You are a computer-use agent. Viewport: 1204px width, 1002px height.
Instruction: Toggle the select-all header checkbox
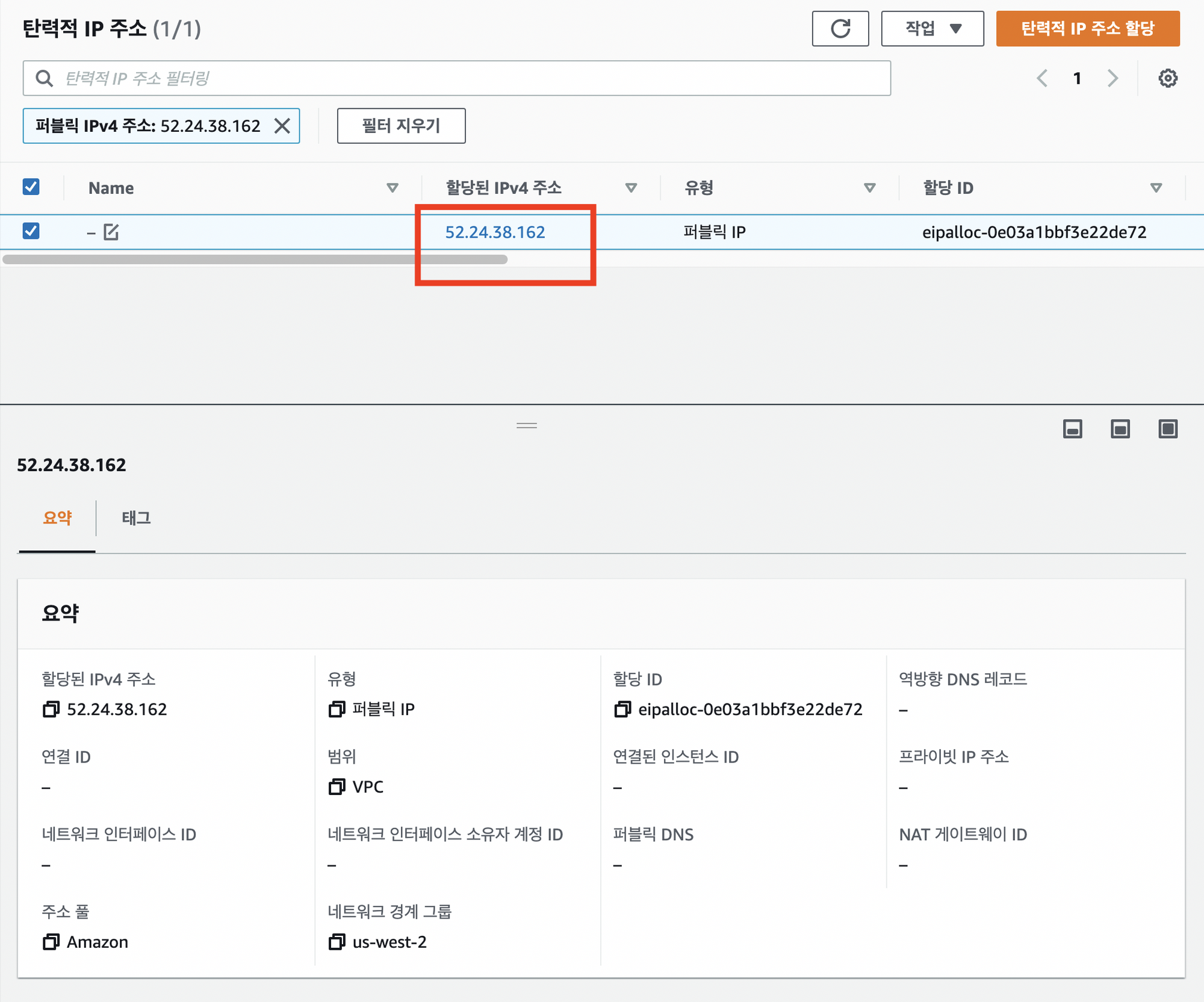click(x=31, y=187)
